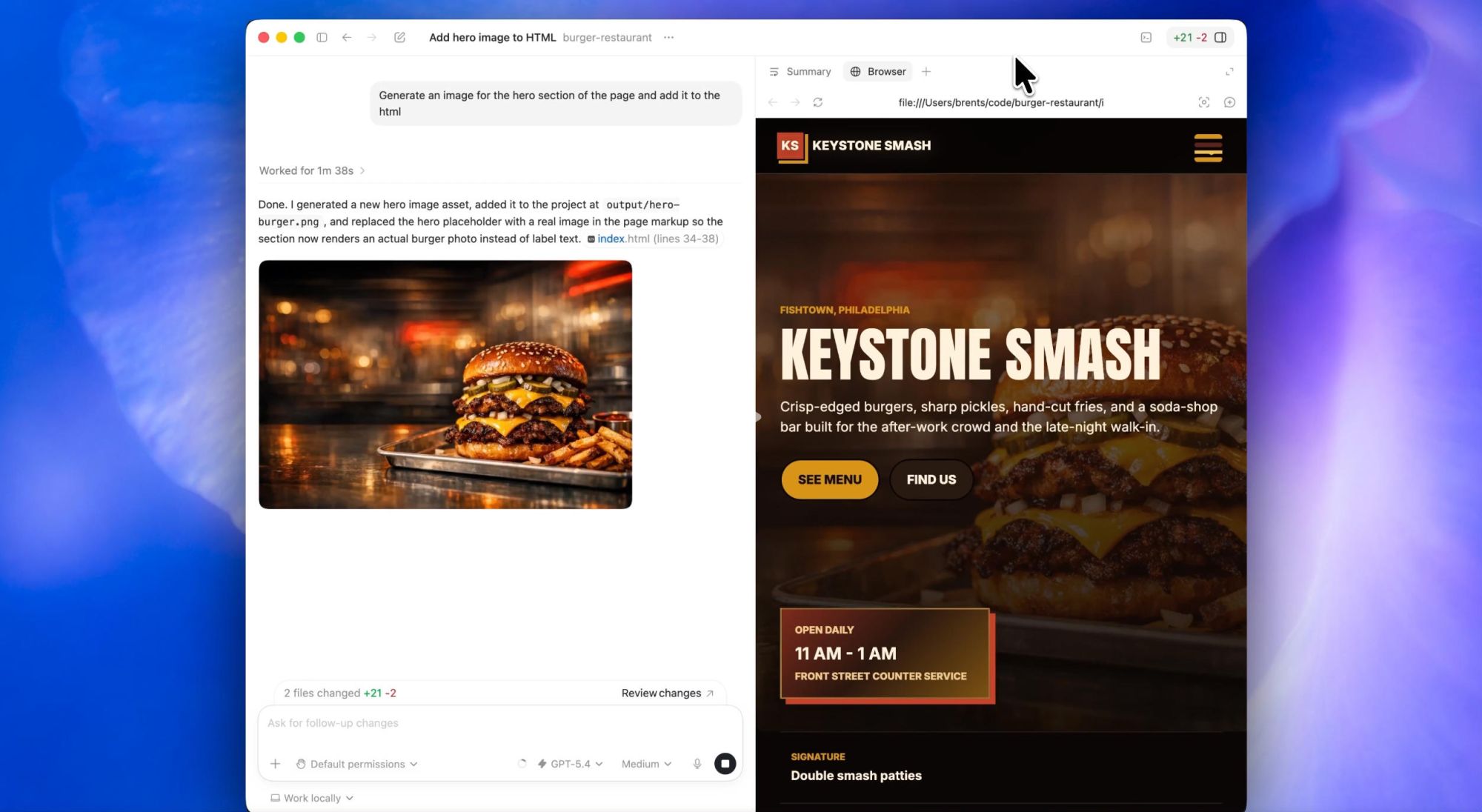
Task: Toggle the right side panel icon
Action: pyautogui.click(x=1220, y=38)
